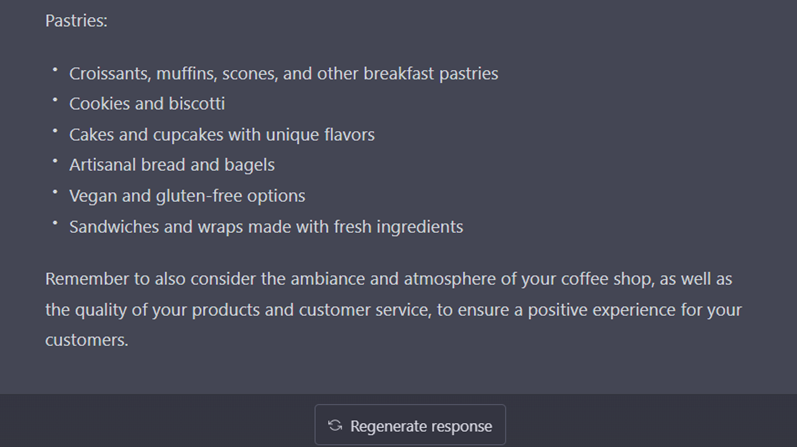Click the word "bagels" in the list
Image resolution: width=797 pixels, height=447 pixels.
tap(250, 165)
